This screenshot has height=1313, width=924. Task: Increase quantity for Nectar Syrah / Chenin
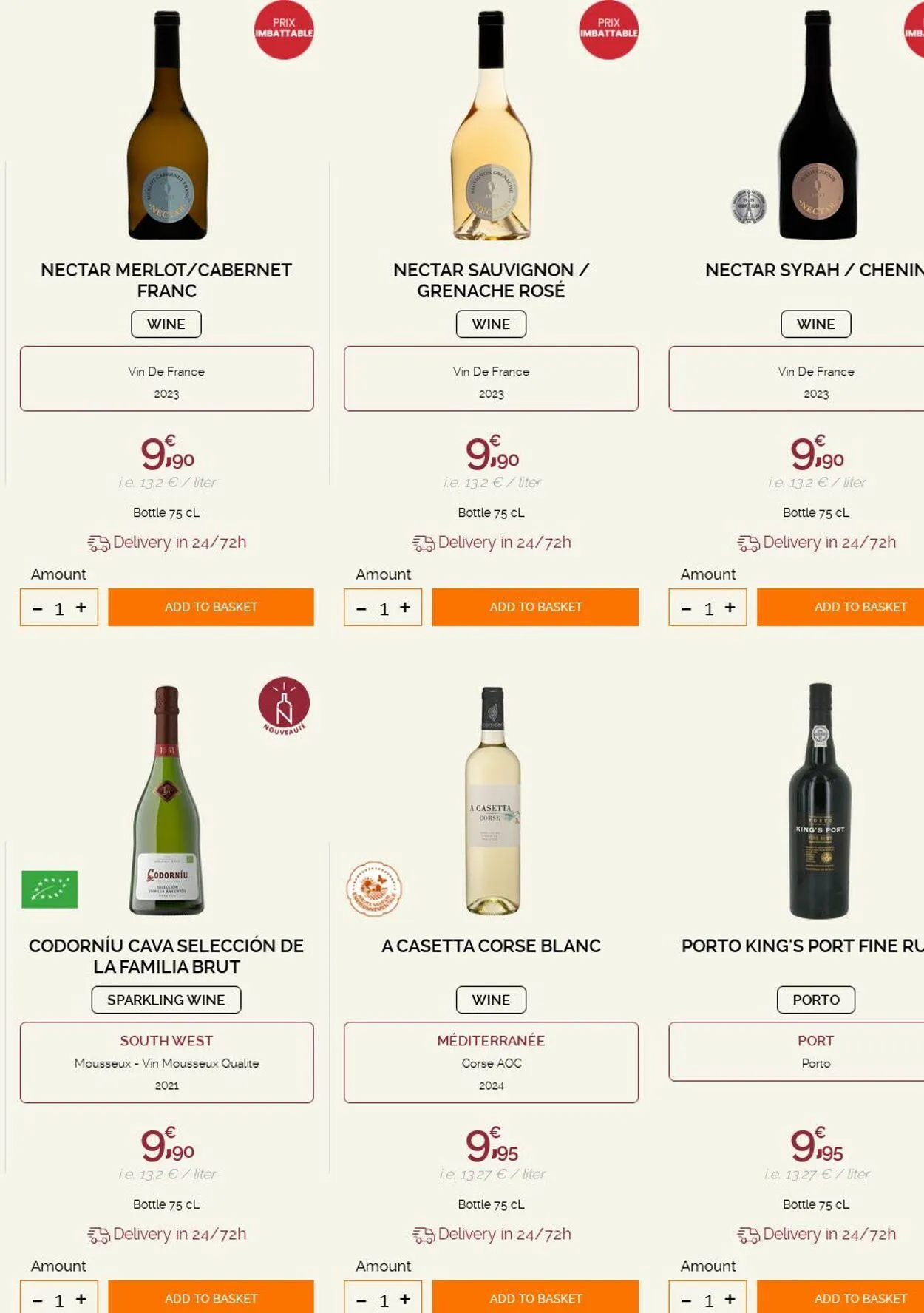click(x=730, y=607)
